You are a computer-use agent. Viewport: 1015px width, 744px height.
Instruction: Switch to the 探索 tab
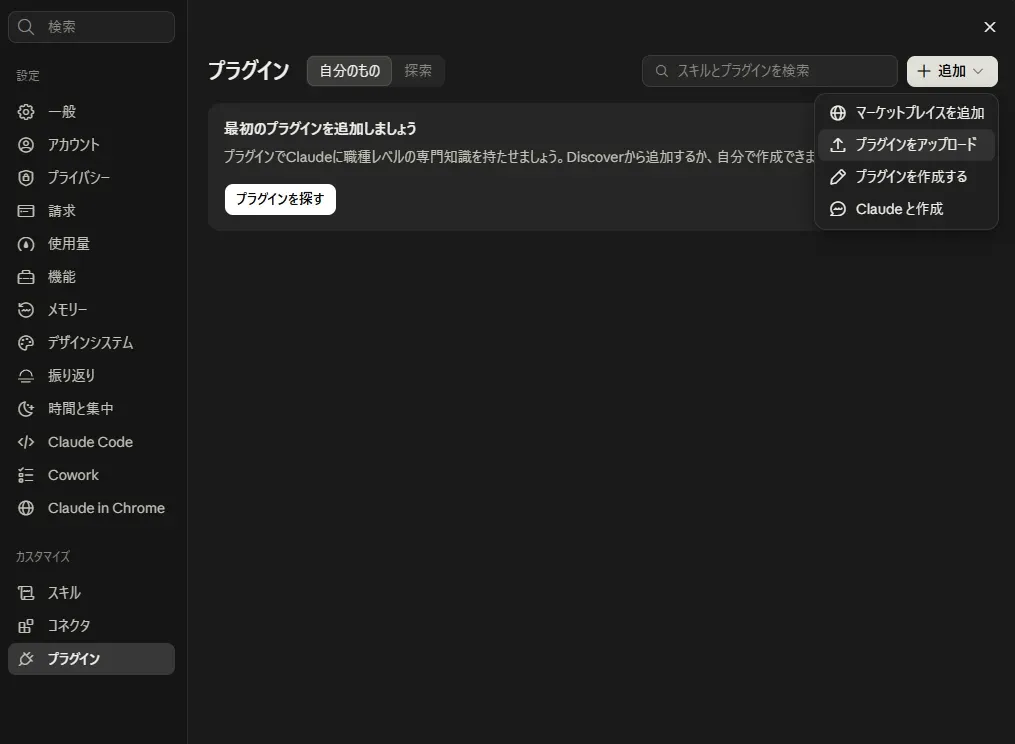coord(418,71)
